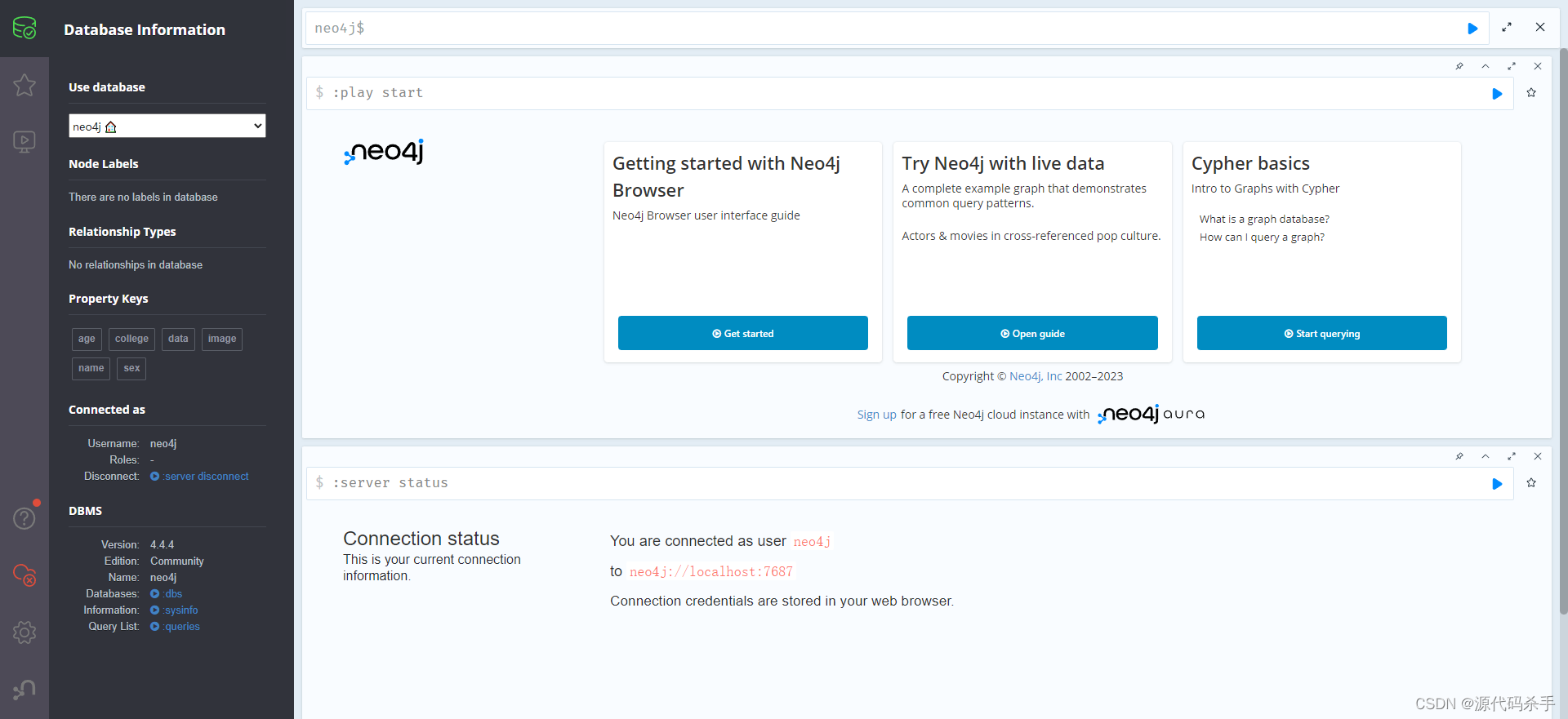Click the neo4j://localhost:7687 connection URL
This screenshot has width=1568, height=719.
click(x=711, y=572)
